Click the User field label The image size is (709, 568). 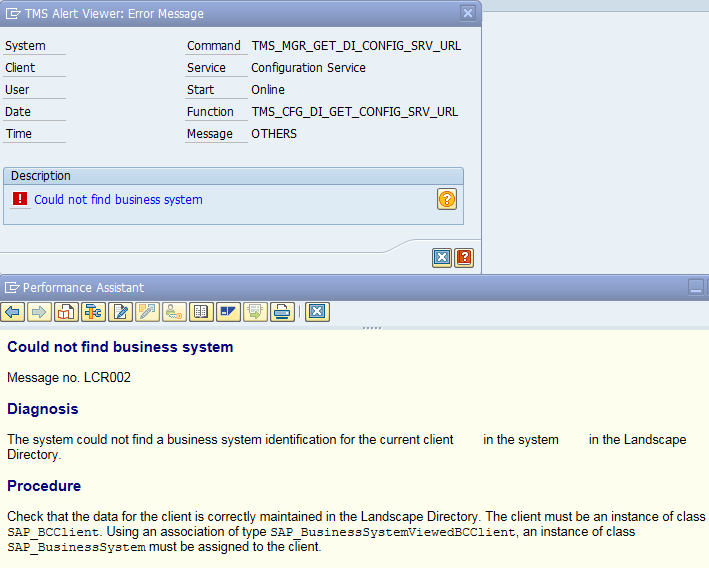pyautogui.click(x=17, y=90)
